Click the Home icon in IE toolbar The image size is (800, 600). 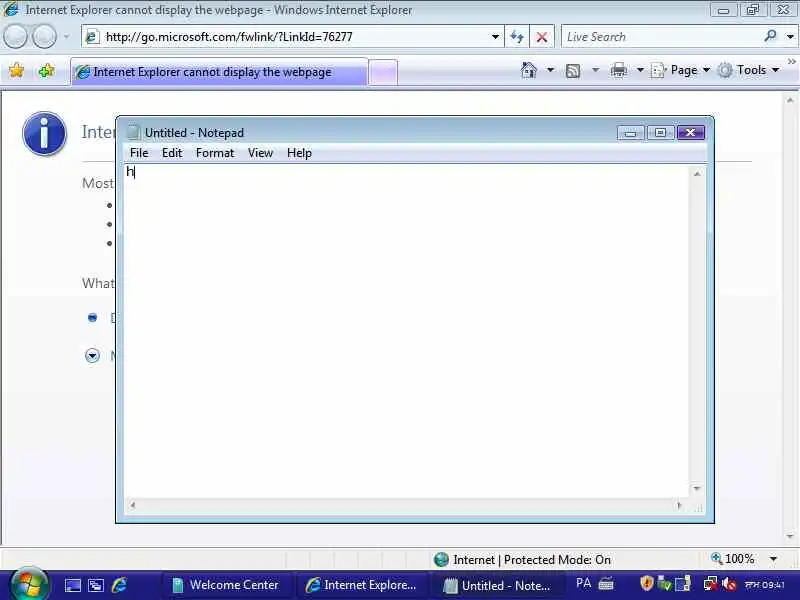point(529,70)
